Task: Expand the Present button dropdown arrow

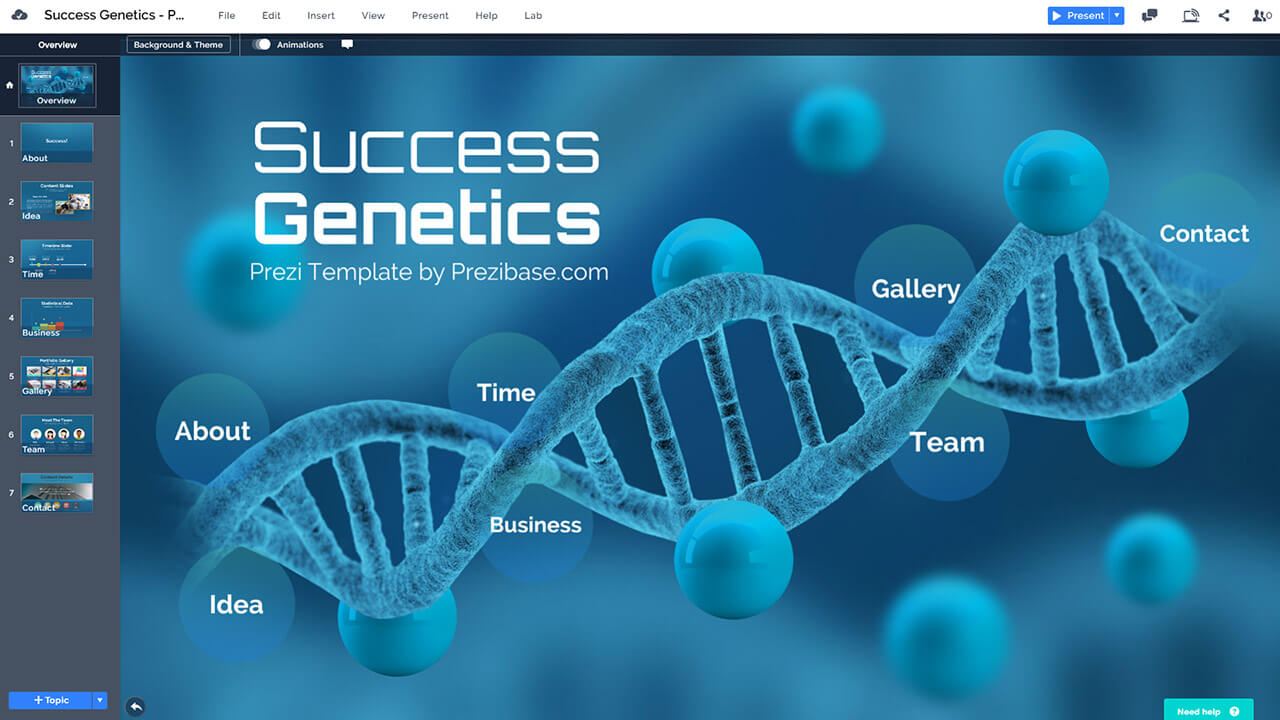Action: pos(1117,15)
